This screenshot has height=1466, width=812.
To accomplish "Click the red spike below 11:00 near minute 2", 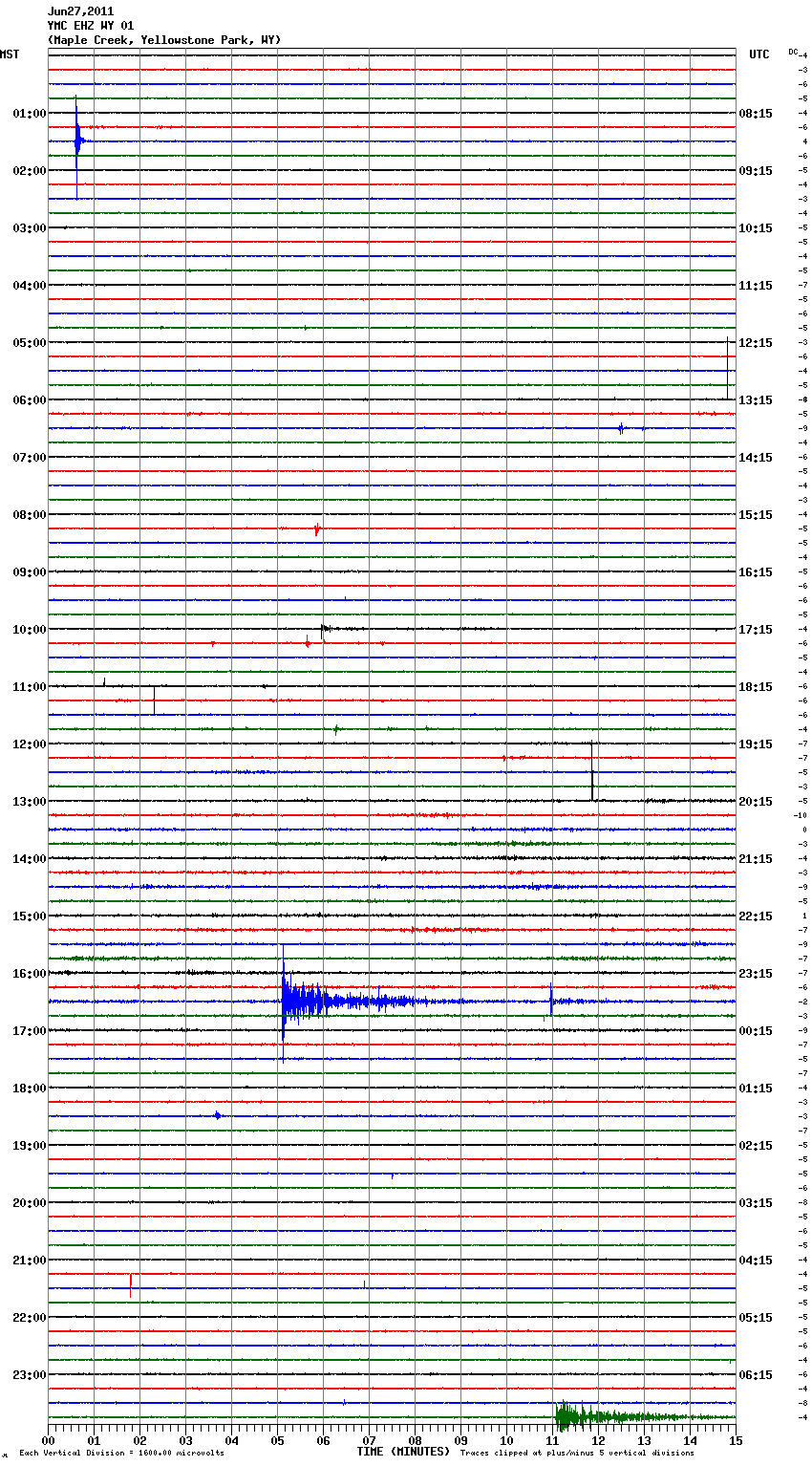I will coord(155,700).
